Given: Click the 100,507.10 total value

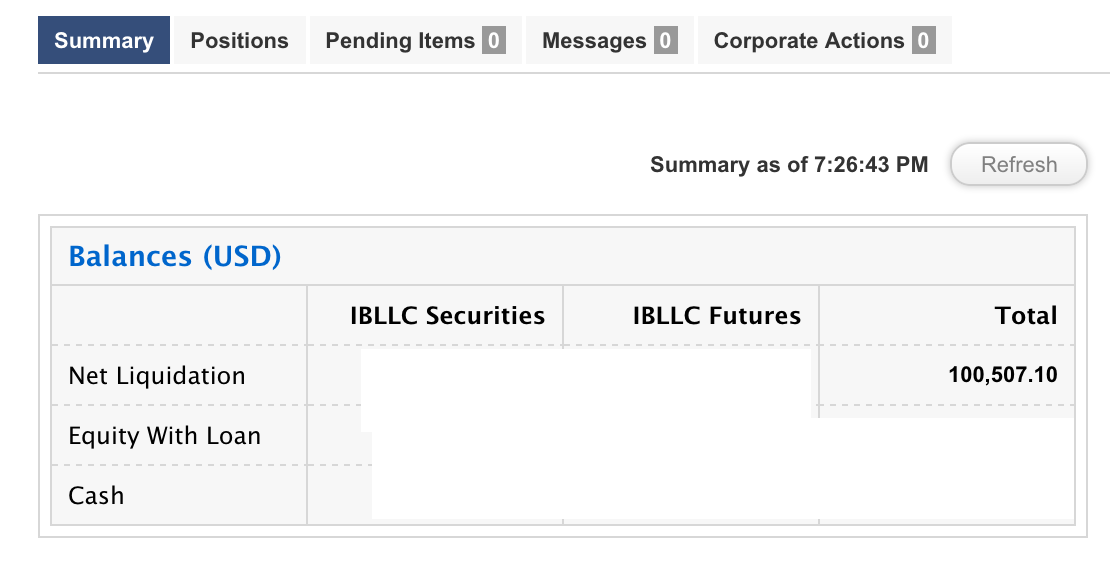Looking at the screenshot, I should pos(1002,376).
